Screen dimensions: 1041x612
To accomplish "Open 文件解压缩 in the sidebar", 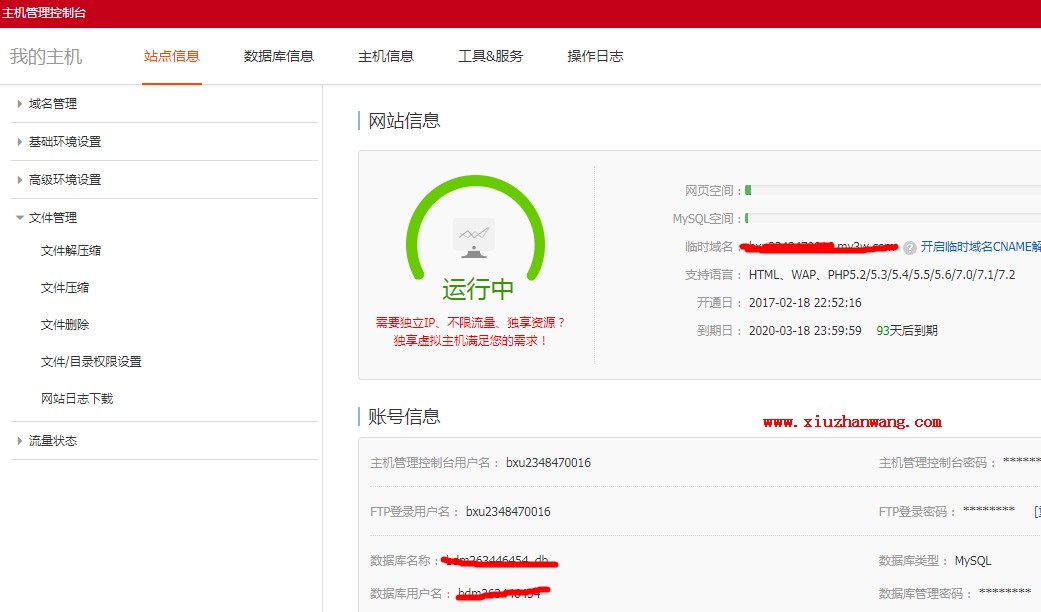I will coord(71,250).
